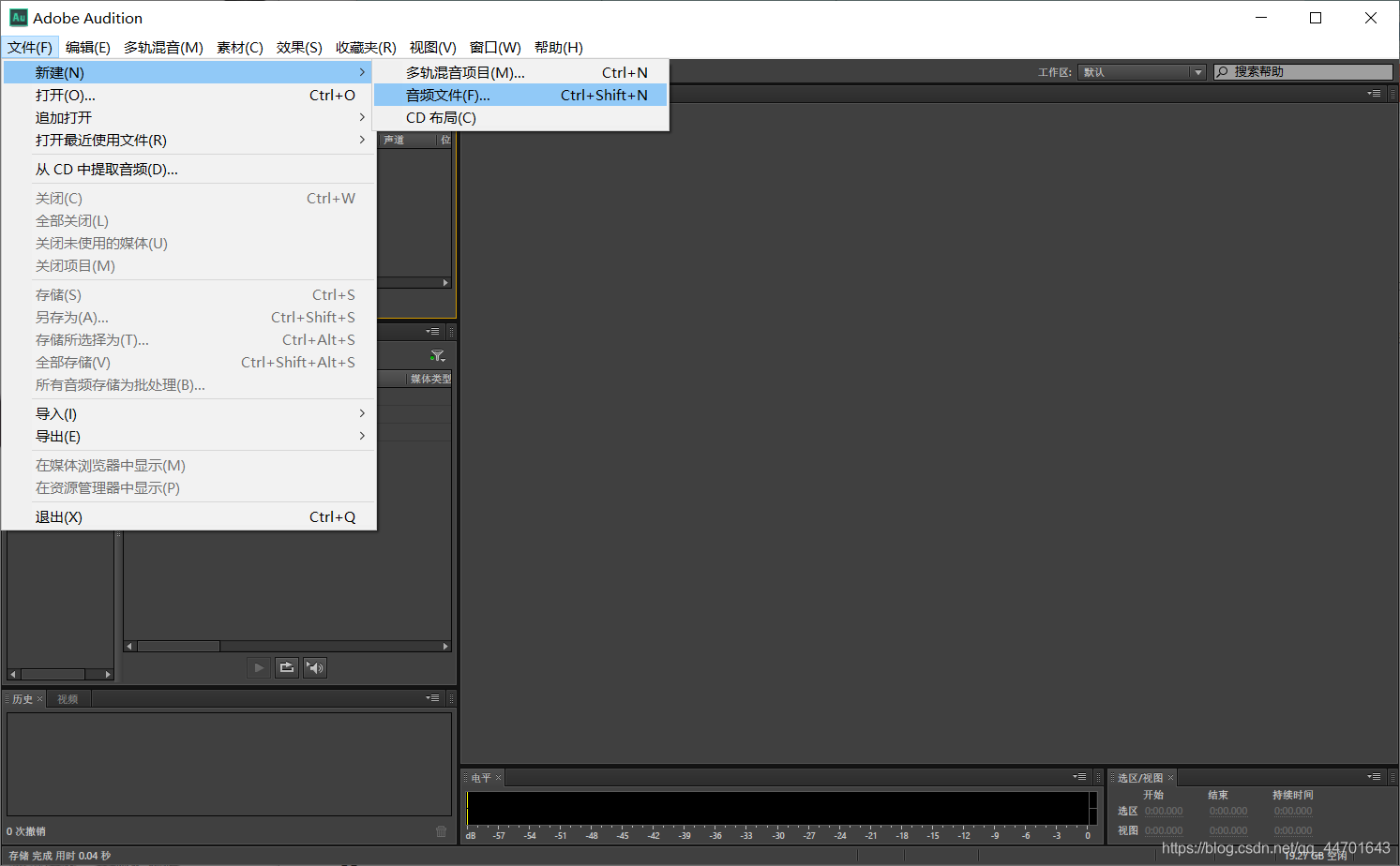Image resolution: width=1400 pixels, height=866 pixels.
Task: Click the media browser filter icon
Action: click(437, 356)
